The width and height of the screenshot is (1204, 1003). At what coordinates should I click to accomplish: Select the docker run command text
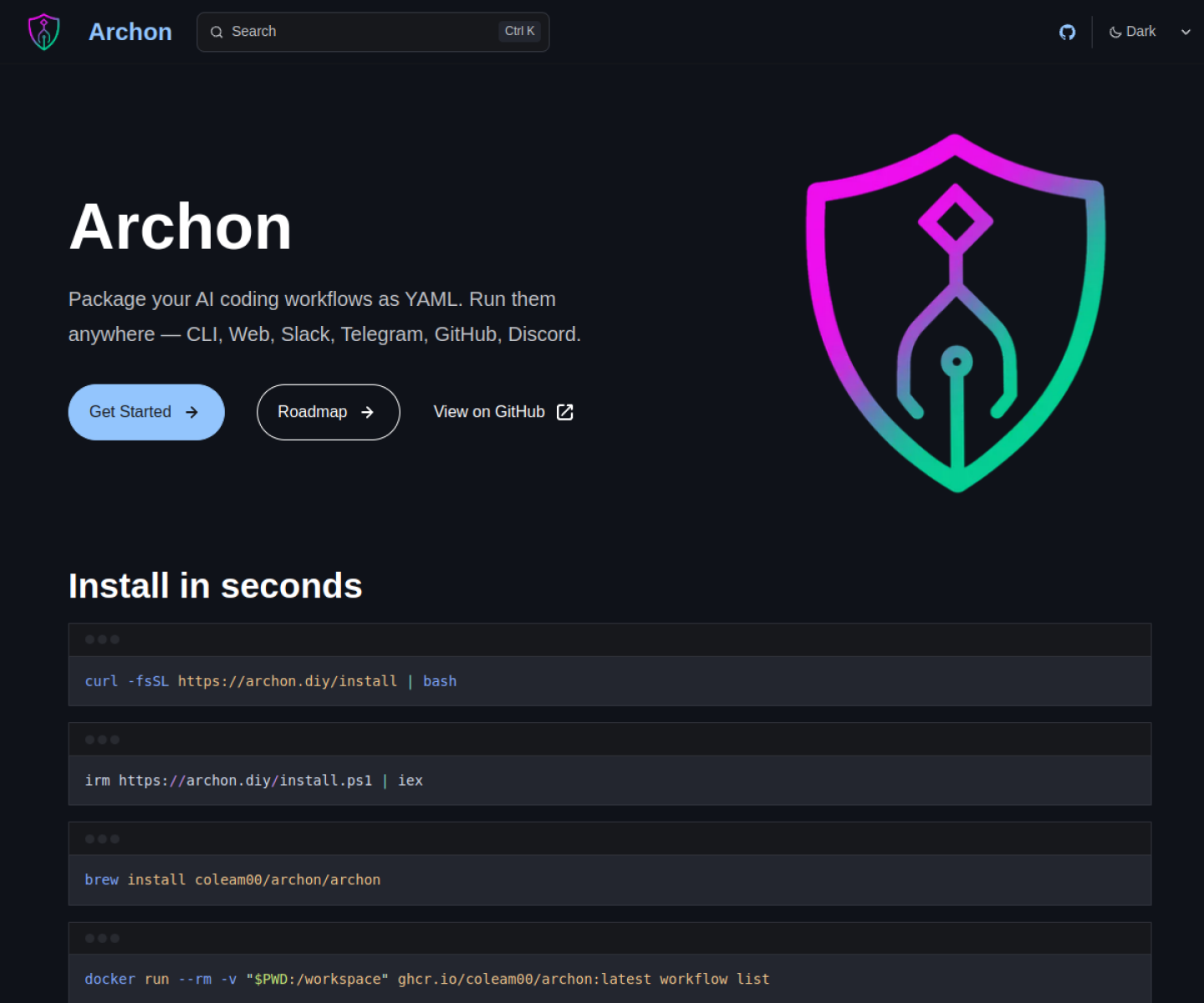point(427,980)
